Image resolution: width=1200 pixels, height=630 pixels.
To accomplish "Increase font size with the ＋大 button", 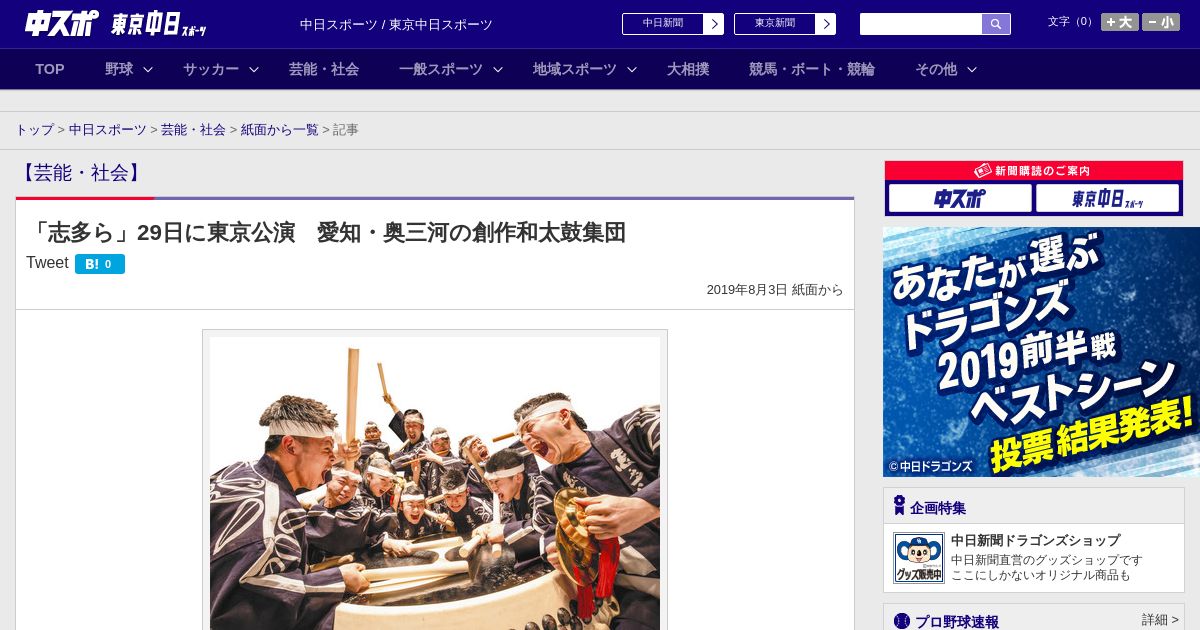I will point(1120,22).
